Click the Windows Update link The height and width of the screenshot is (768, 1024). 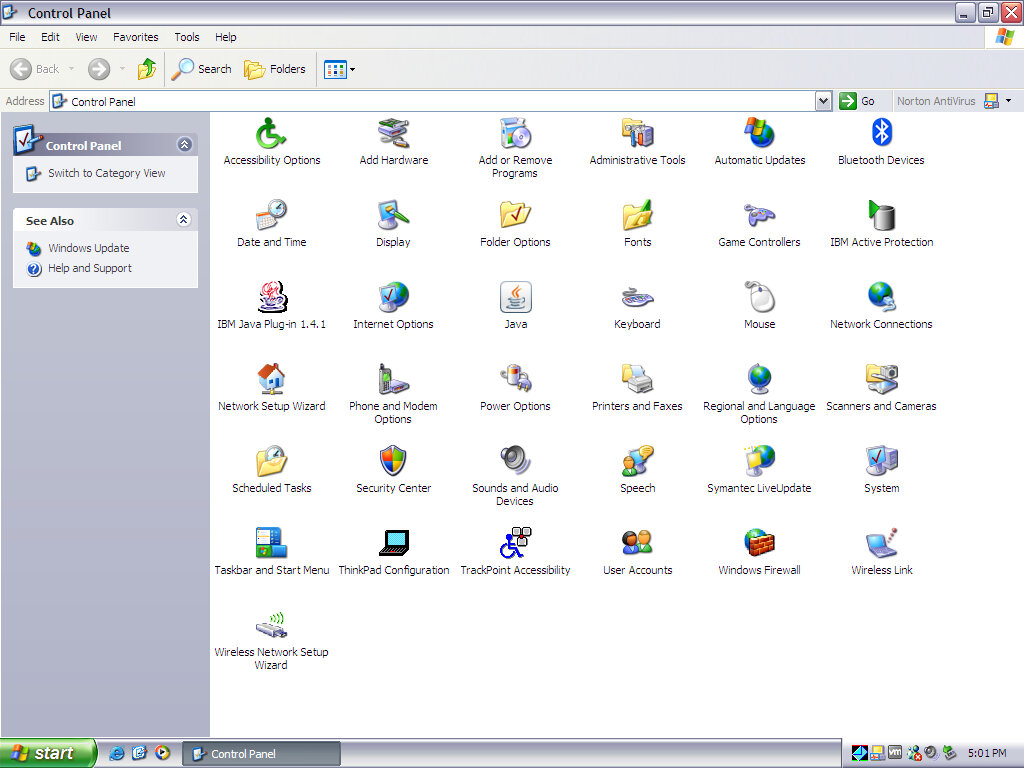88,248
